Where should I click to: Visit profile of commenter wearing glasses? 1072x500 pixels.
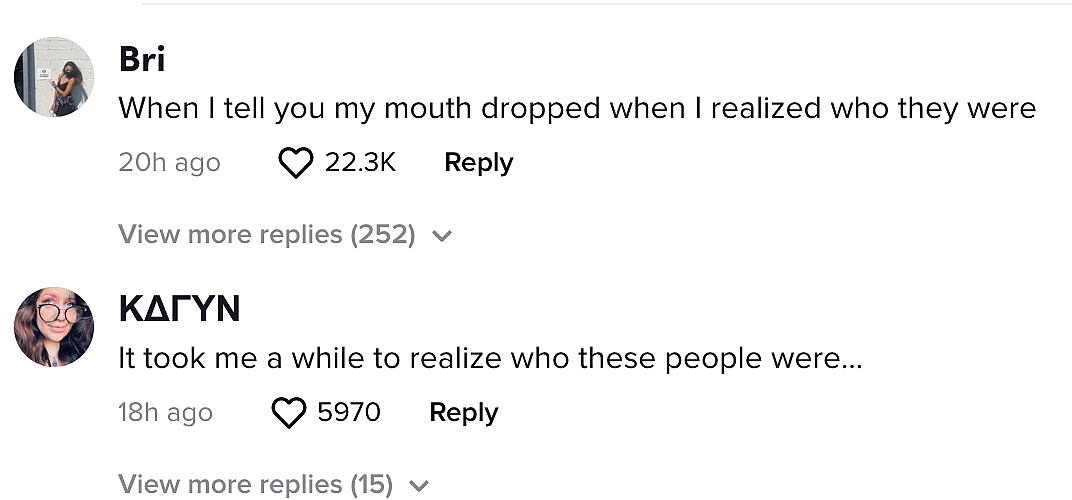pos(53,326)
